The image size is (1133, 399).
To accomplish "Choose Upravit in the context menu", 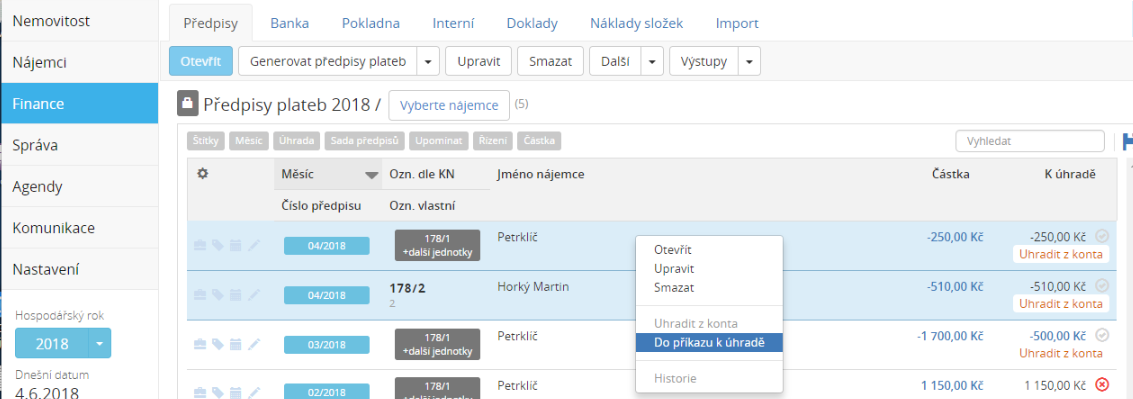I will click(x=673, y=268).
